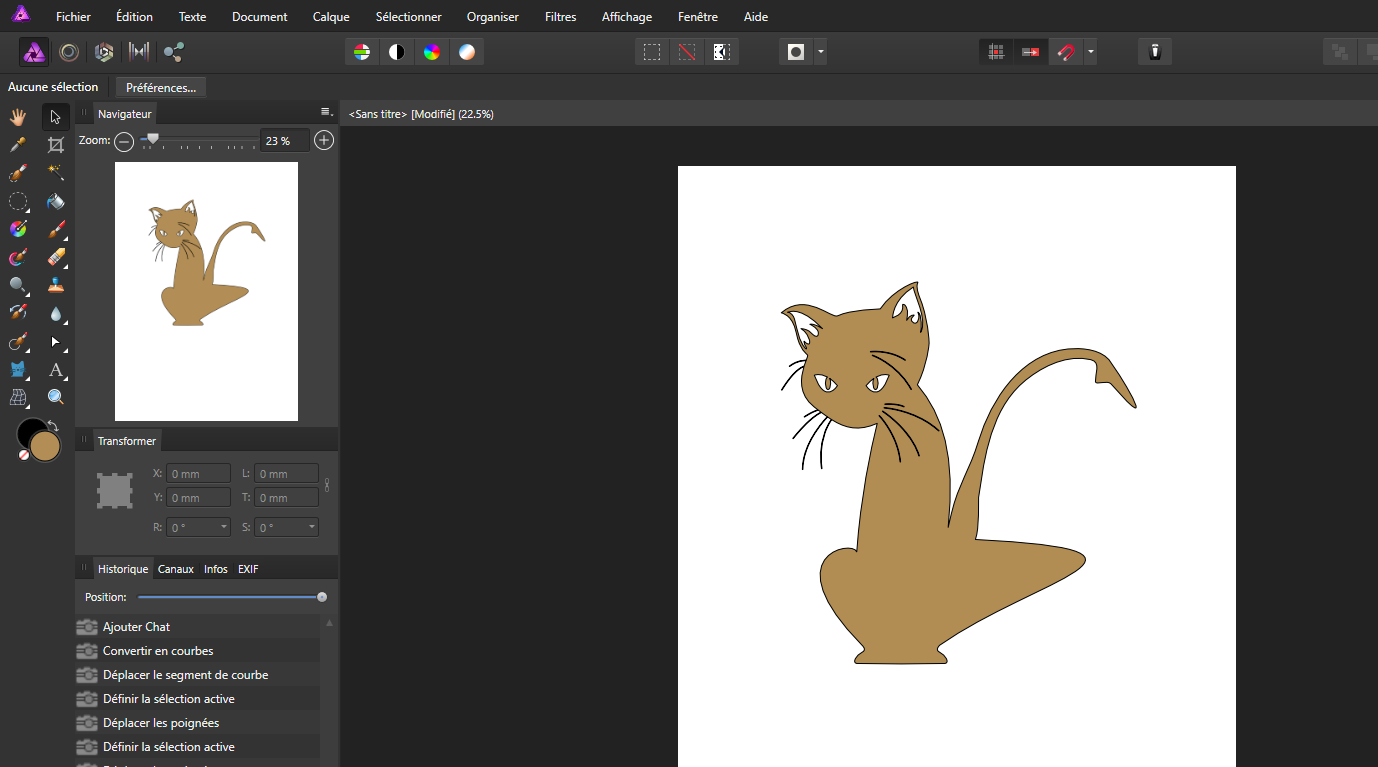
Task: Toggle the grid display button
Action: 996,52
